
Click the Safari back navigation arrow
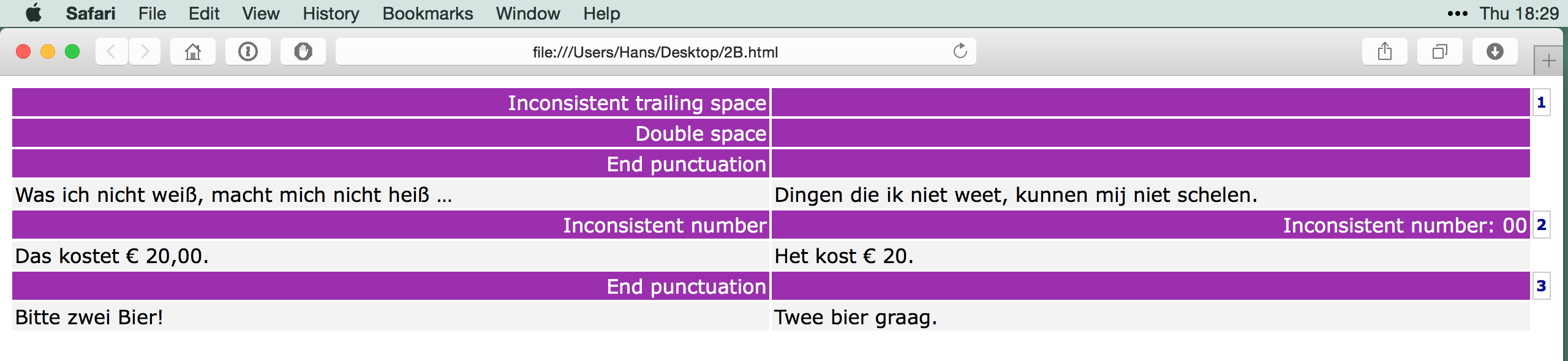pyautogui.click(x=111, y=52)
